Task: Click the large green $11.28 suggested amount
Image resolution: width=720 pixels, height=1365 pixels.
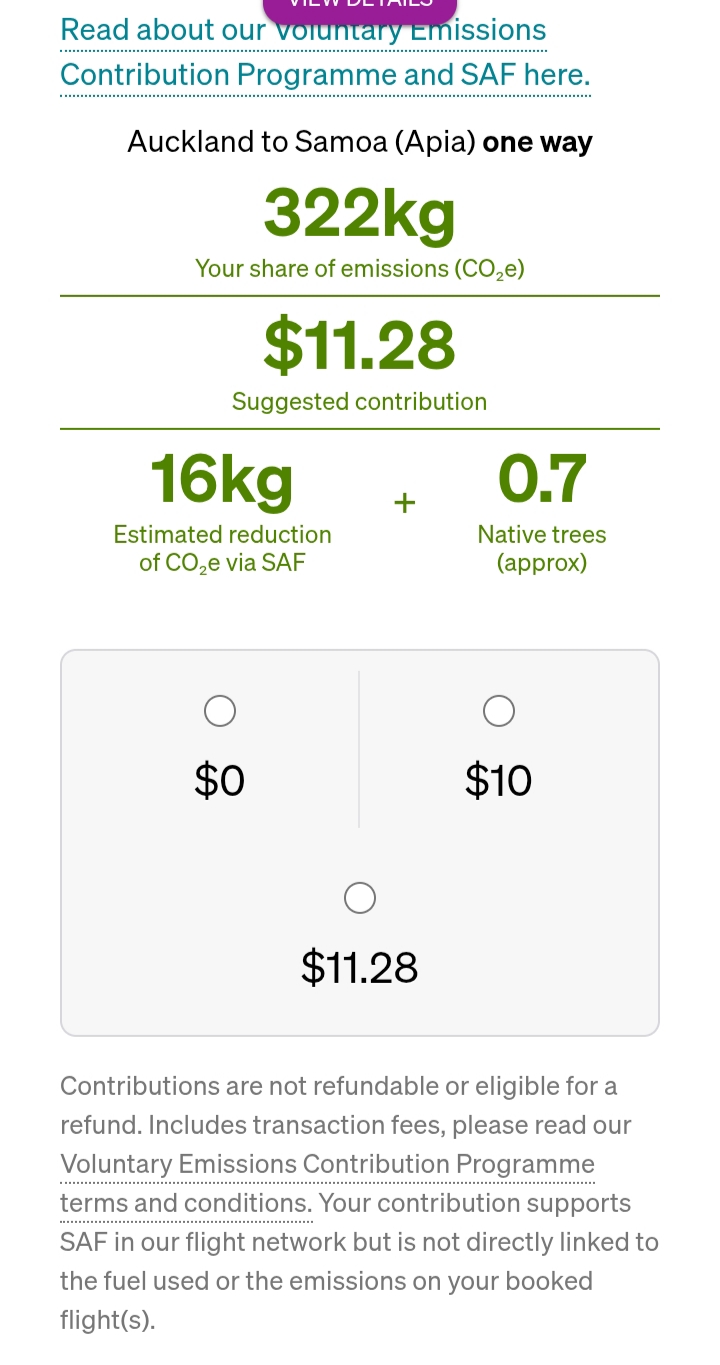Action: point(360,344)
